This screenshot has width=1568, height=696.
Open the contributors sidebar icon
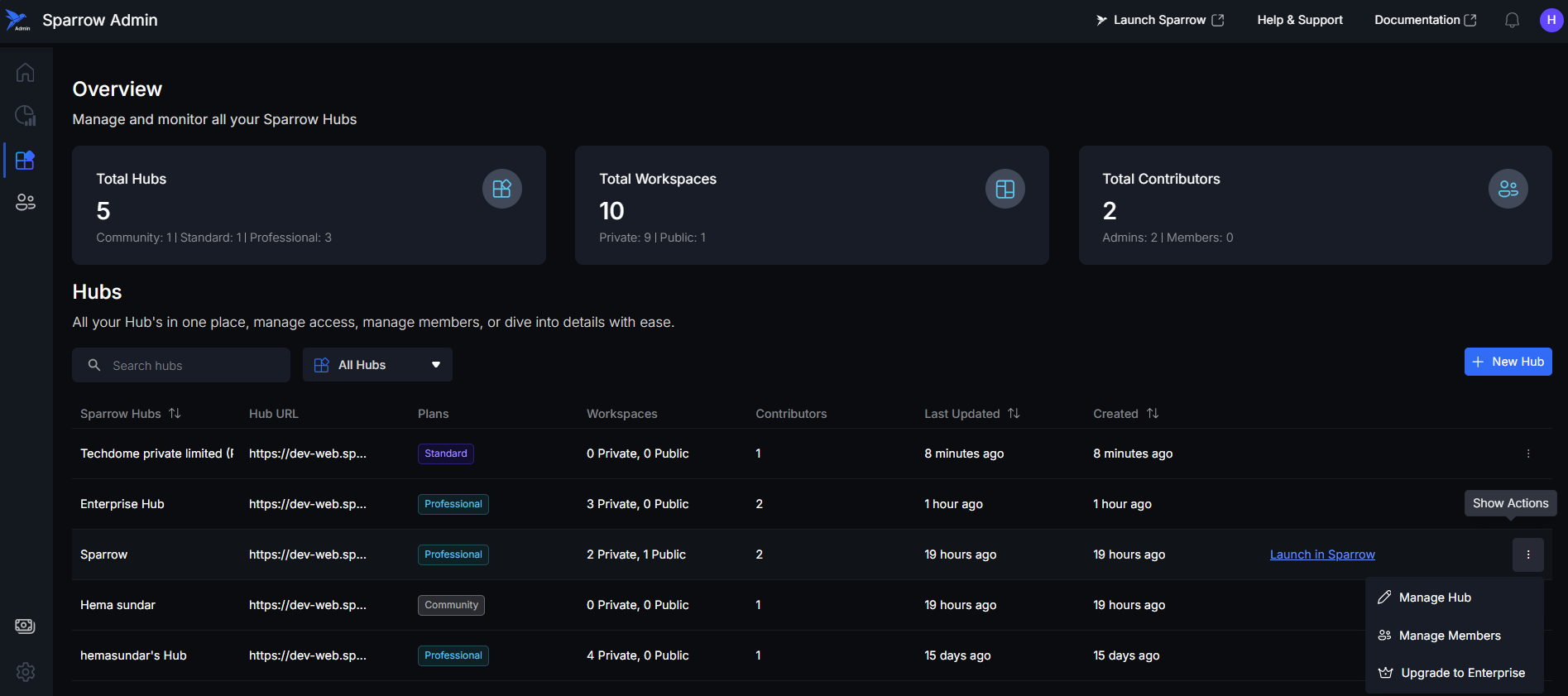tap(25, 202)
